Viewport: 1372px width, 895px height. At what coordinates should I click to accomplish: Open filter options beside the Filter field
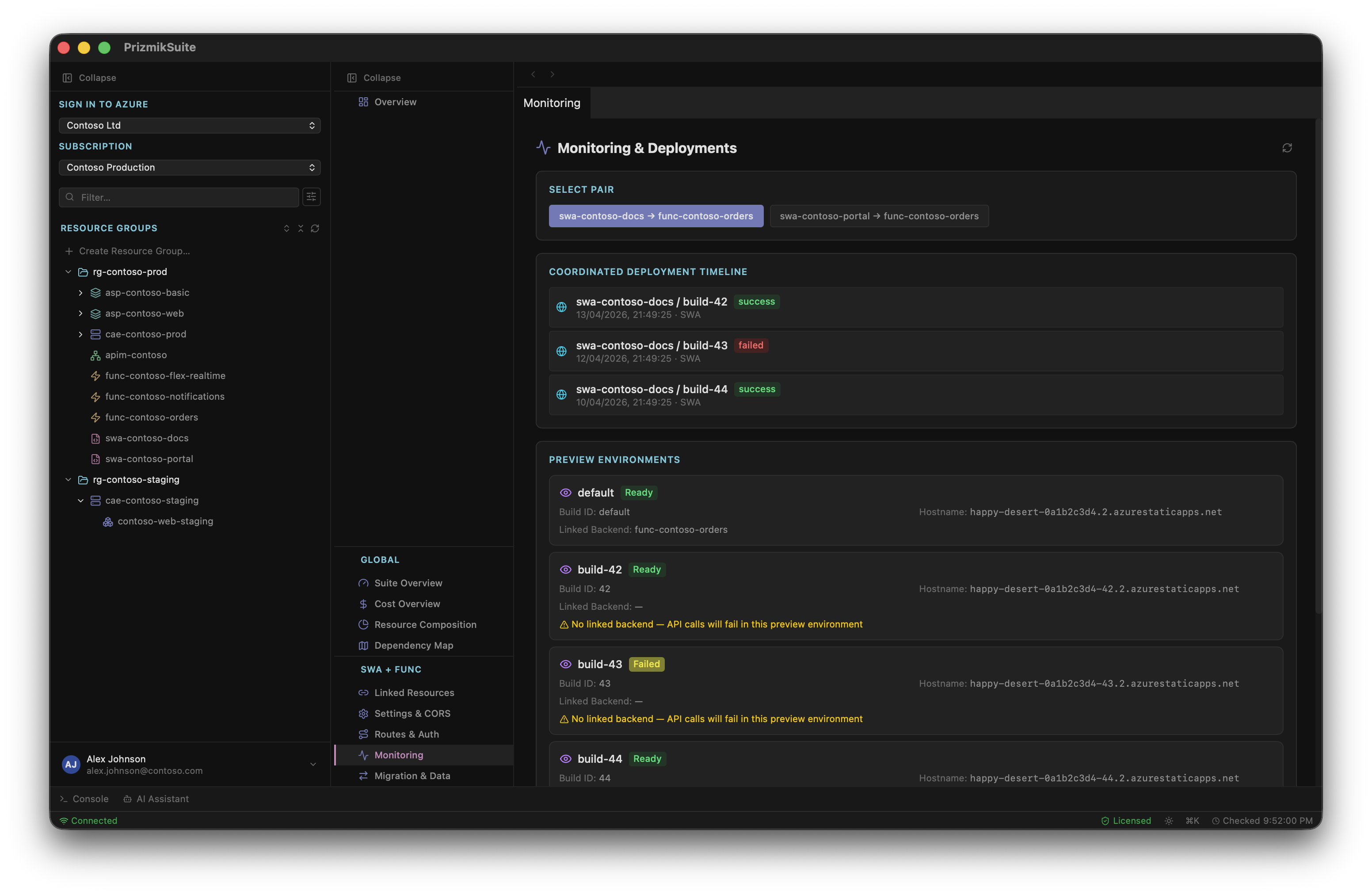pos(311,197)
